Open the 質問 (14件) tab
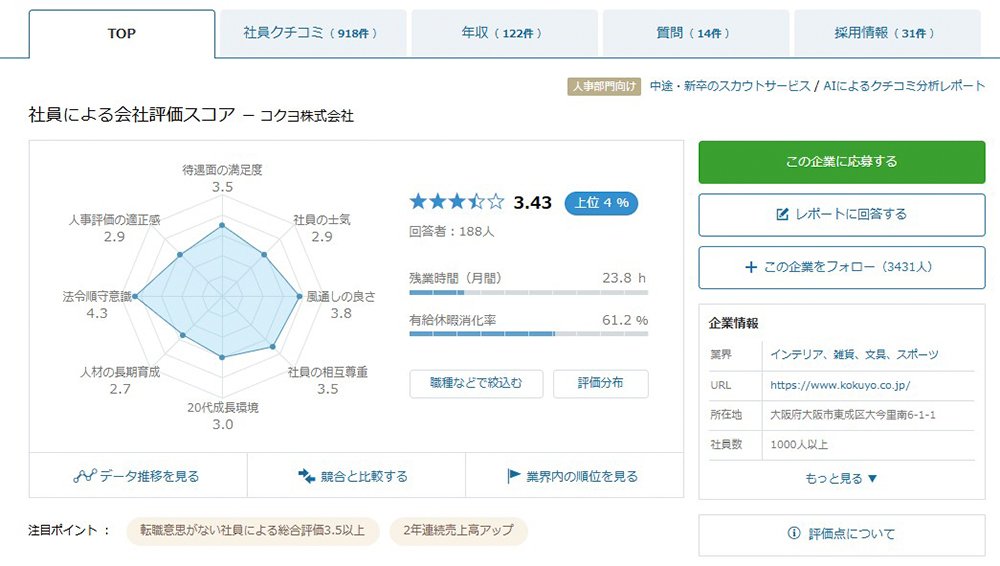Image resolution: width=1000 pixels, height=566 pixels. tap(695, 33)
